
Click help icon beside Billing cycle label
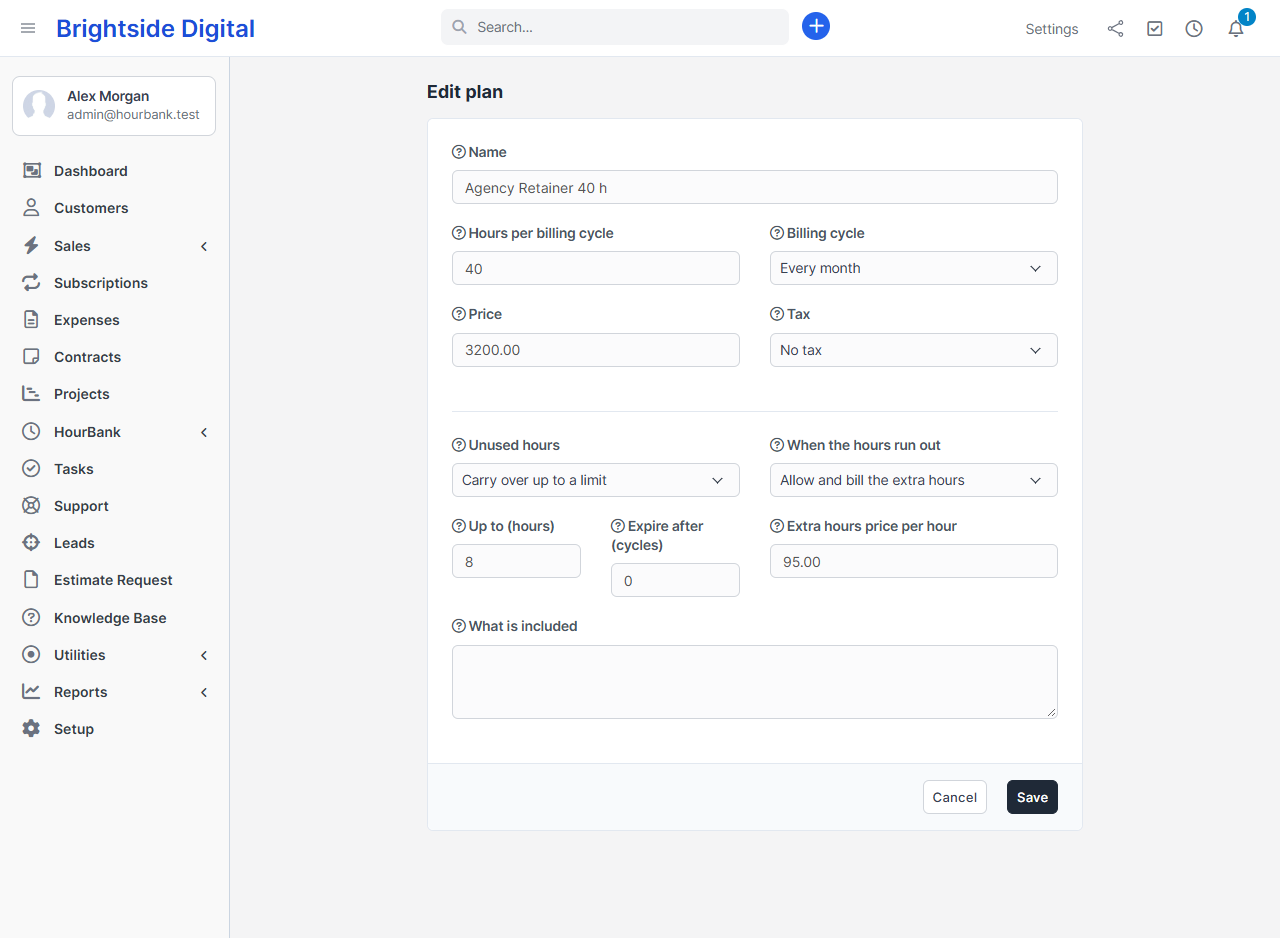pyautogui.click(x=777, y=233)
